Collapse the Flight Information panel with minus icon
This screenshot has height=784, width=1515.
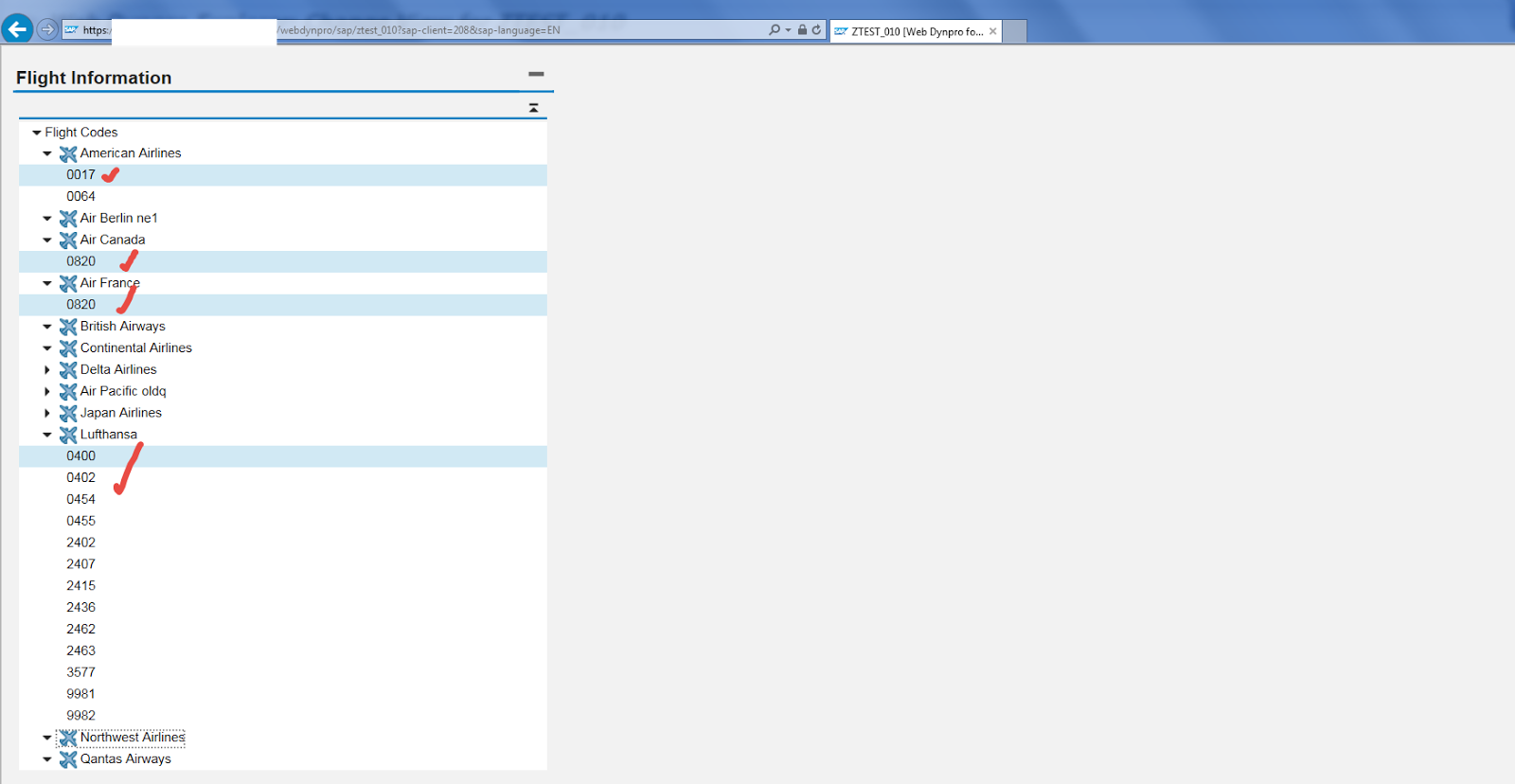pos(536,74)
